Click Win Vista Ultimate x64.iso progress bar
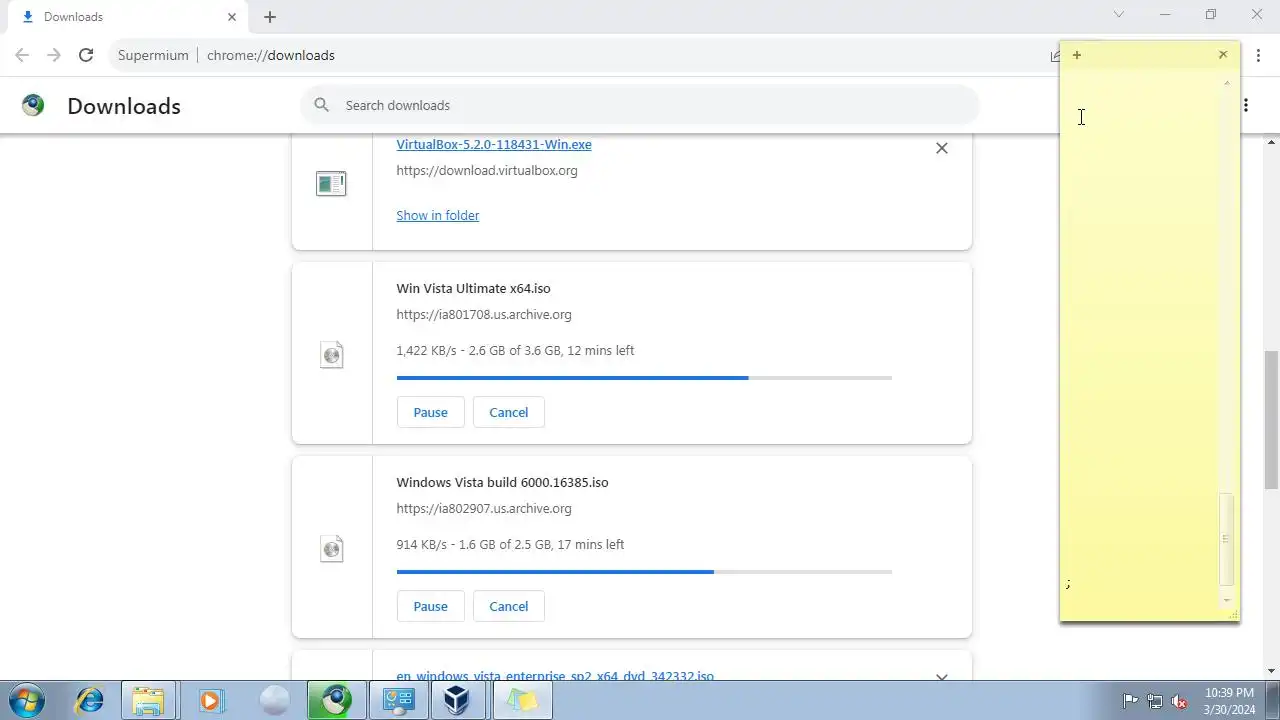This screenshot has height=720, width=1280. [x=644, y=378]
